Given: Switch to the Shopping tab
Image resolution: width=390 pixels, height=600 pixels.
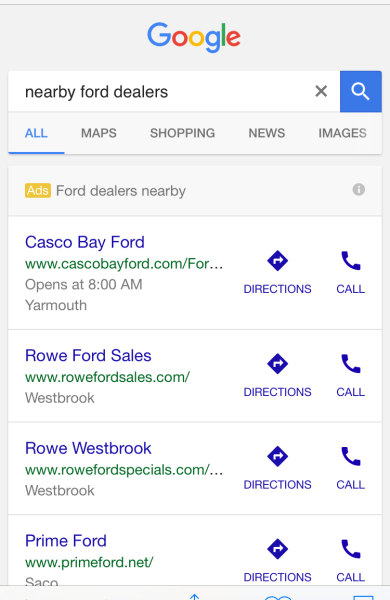Looking at the screenshot, I should [x=183, y=133].
